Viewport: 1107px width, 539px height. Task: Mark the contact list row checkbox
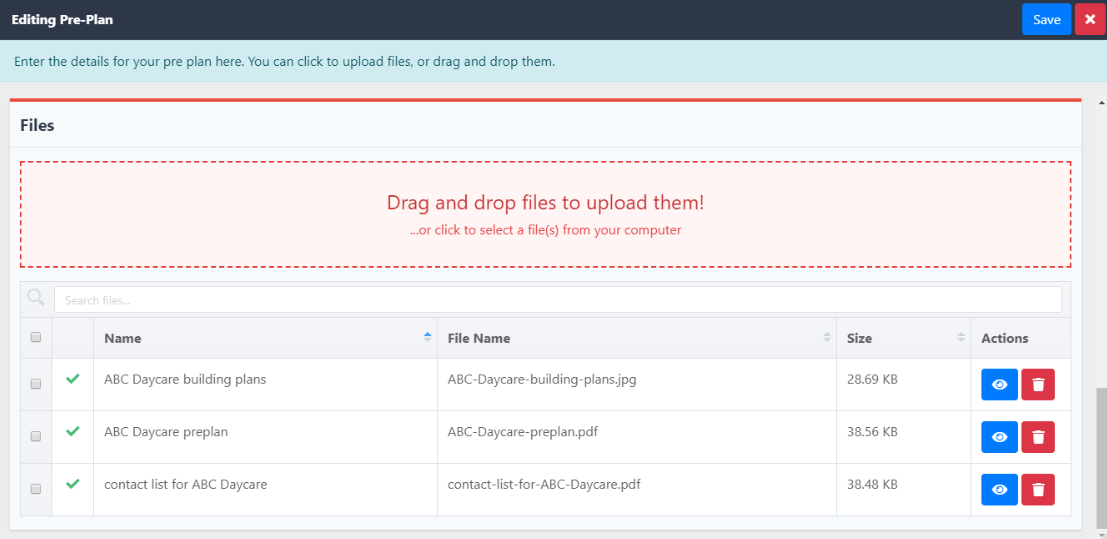36,489
